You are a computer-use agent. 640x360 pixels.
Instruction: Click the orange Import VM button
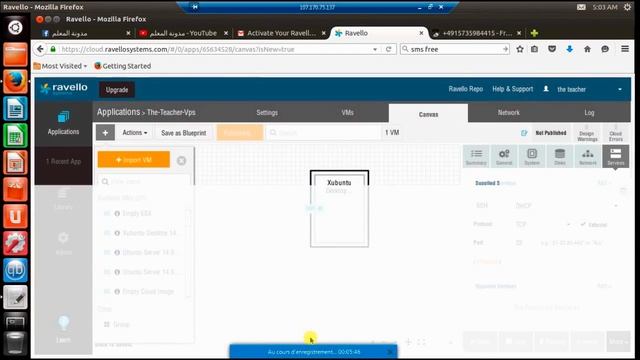click(x=133, y=160)
